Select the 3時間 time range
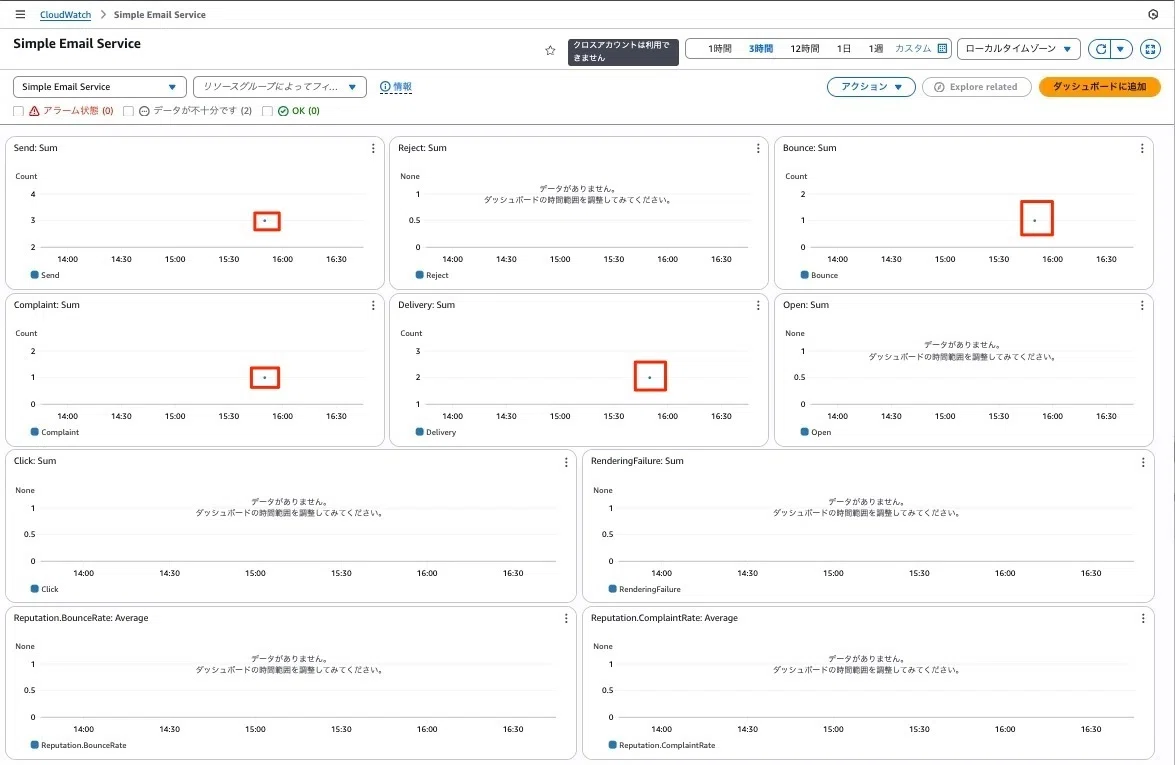Viewport: 1175px width, 765px height. [761, 49]
